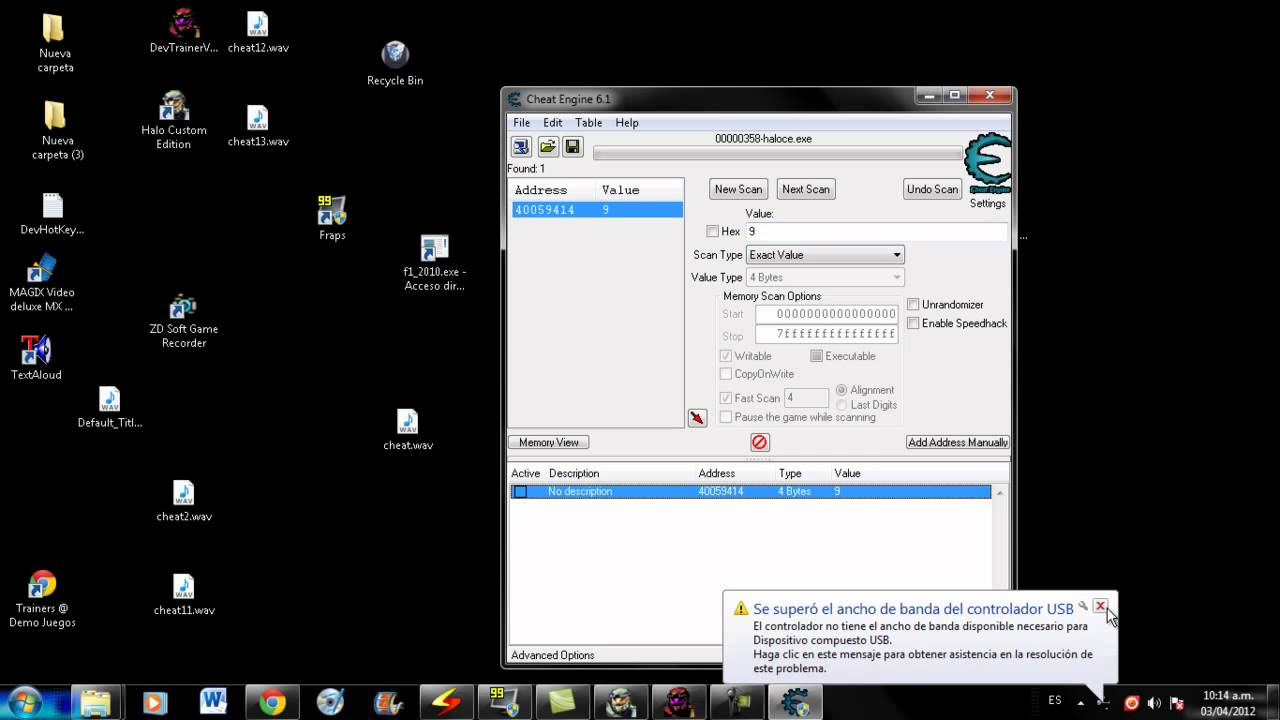The height and width of the screenshot is (720, 1280).
Task: Select DevHotKey desktop file
Action: [52, 215]
